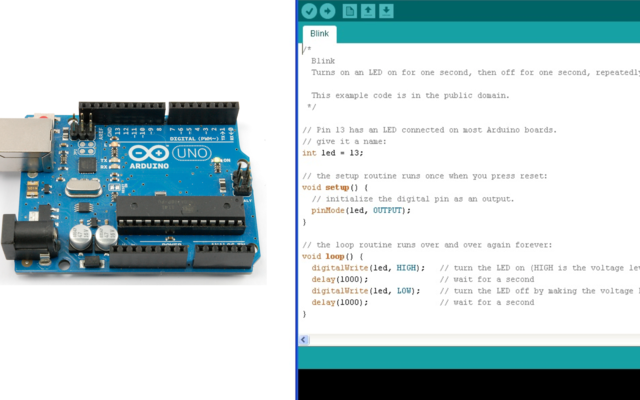Click 'digitalWrite(led, HIGH);' statement
The width and height of the screenshot is (640, 400).
368,268
